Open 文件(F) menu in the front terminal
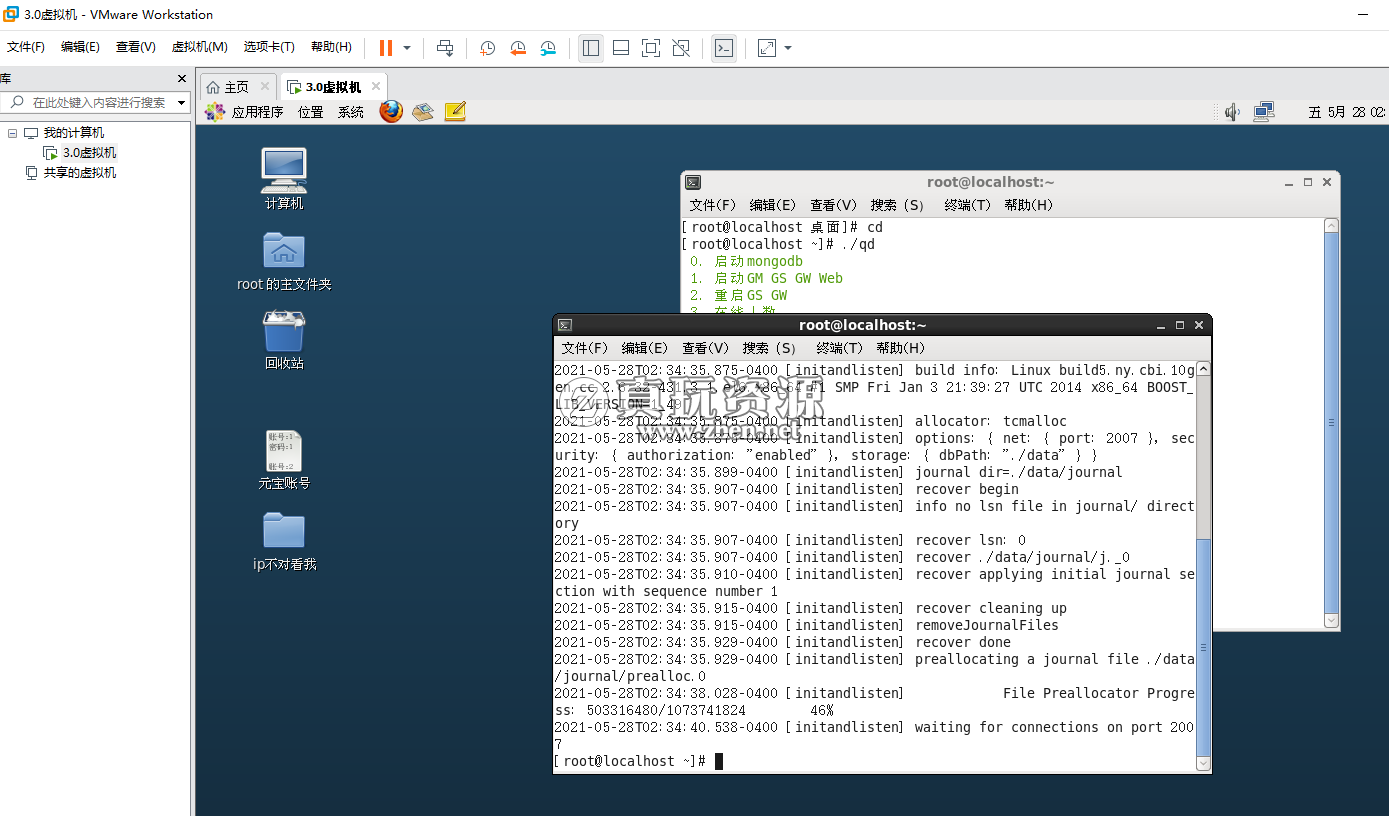 click(x=585, y=348)
